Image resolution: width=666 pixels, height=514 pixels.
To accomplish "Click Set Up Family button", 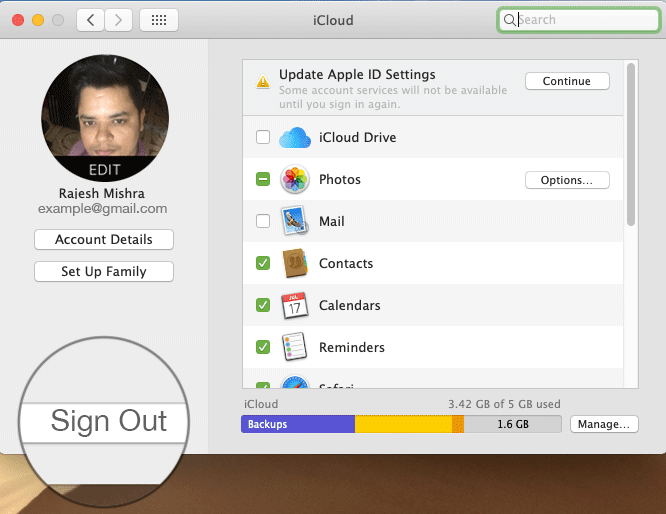I will (104, 271).
